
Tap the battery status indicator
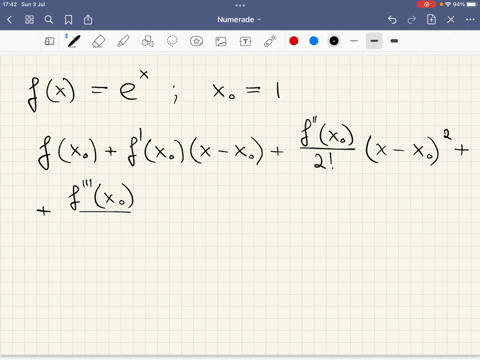coord(465,4)
